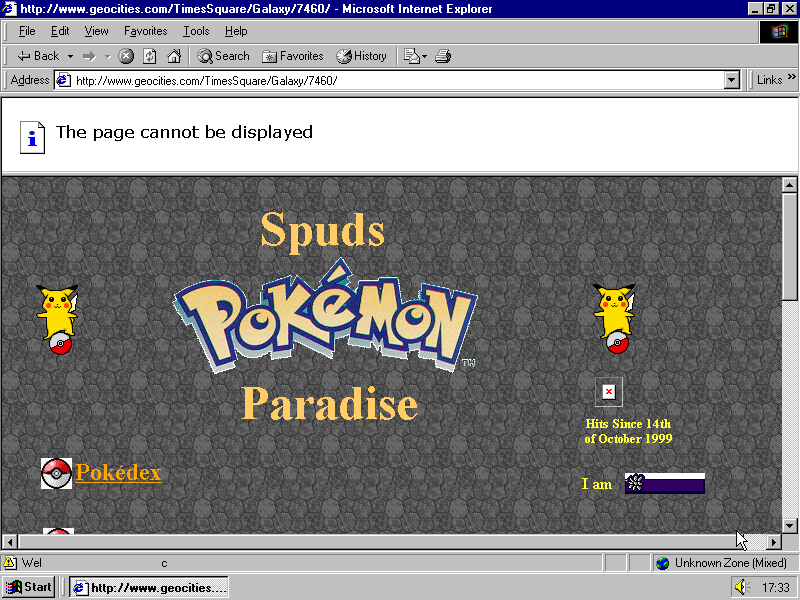Show the History toolbar button
Image resolution: width=800 pixels, height=600 pixels.
click(x=361, y=56)
